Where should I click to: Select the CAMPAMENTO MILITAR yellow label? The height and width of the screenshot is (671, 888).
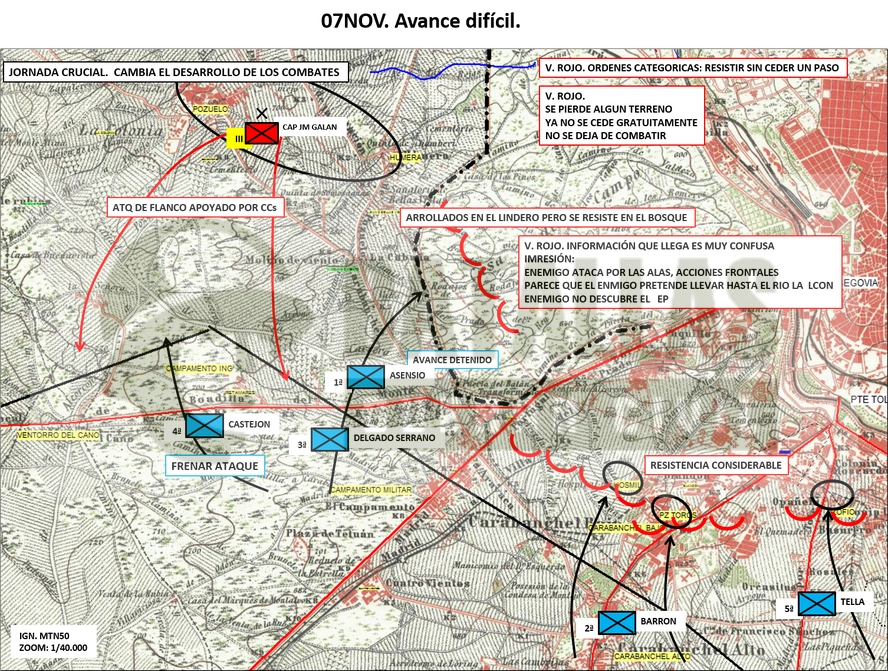371,490
